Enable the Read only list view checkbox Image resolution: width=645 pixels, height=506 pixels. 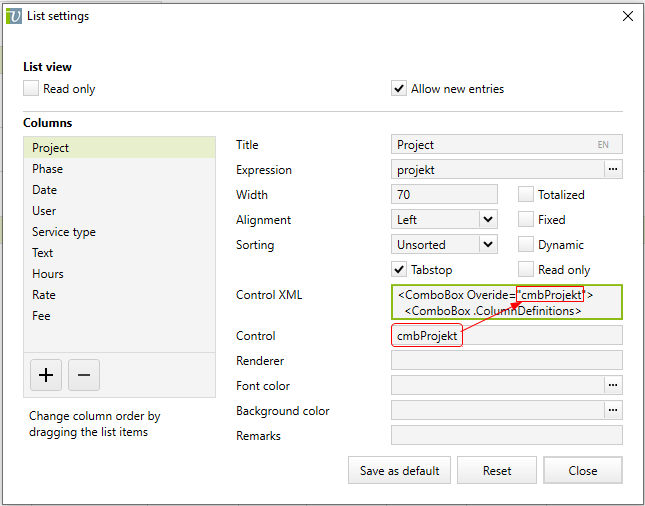31,89
